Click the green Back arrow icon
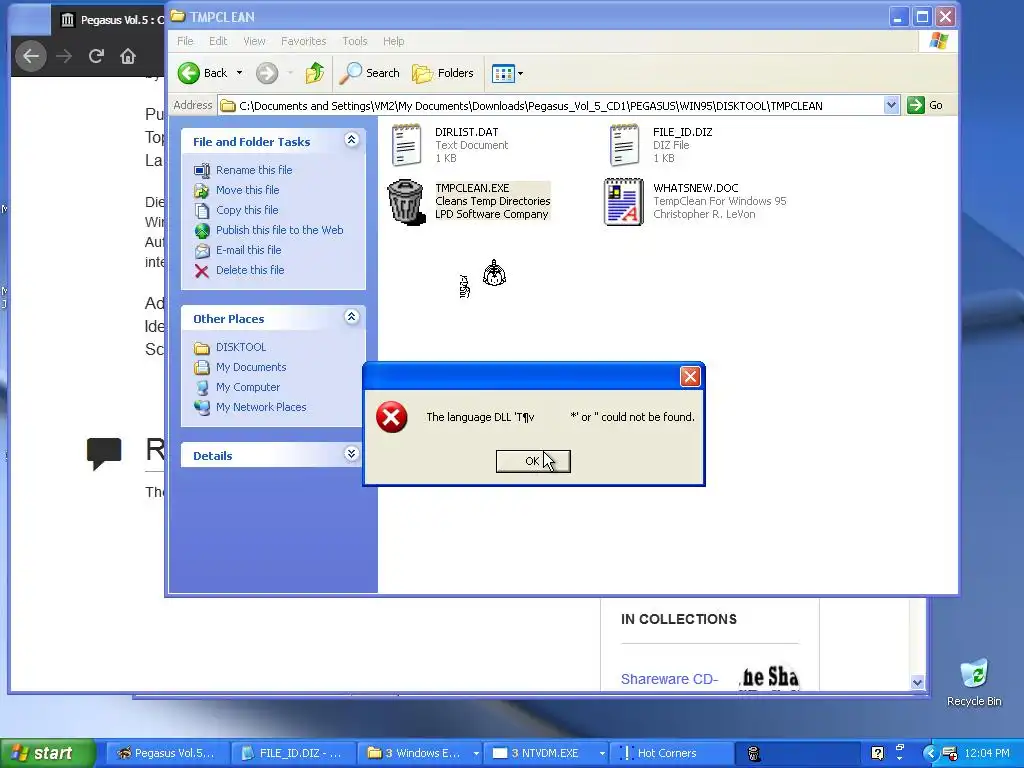 189,73
